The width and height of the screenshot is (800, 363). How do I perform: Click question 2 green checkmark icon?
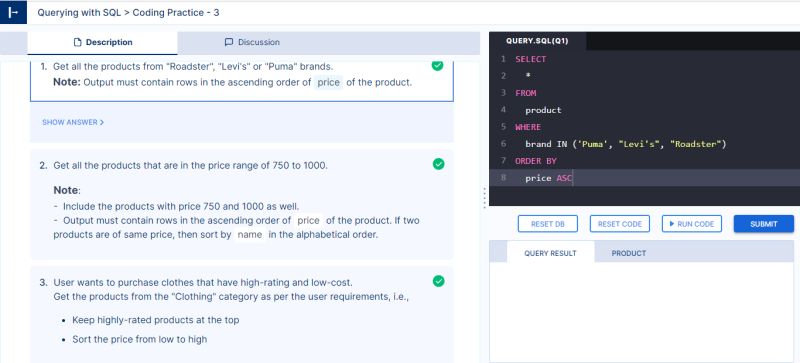[x=438, y=164]
